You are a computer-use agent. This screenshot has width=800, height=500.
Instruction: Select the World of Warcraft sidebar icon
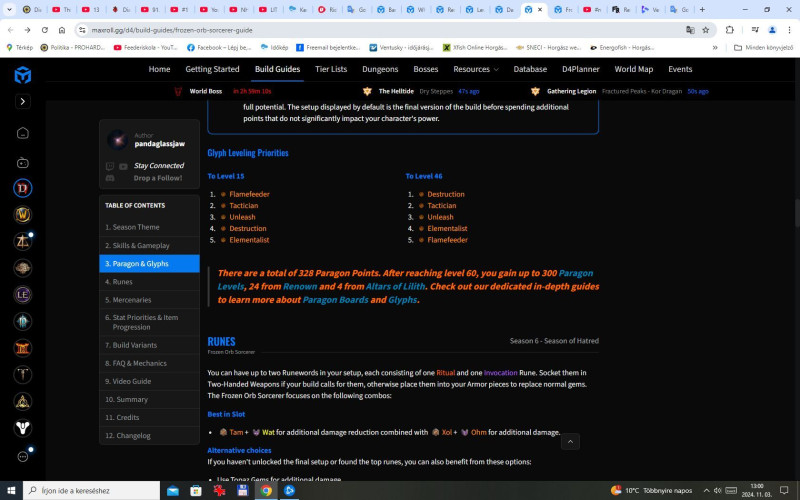click(x=22, y=215)
